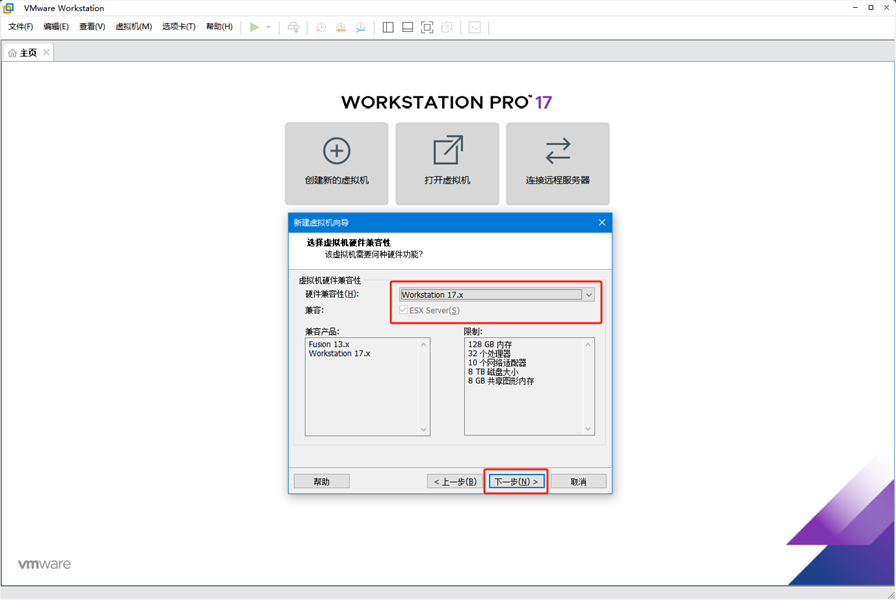
Task: Click the 128 GB 内存 limit entry
Action: pos(490,344)
